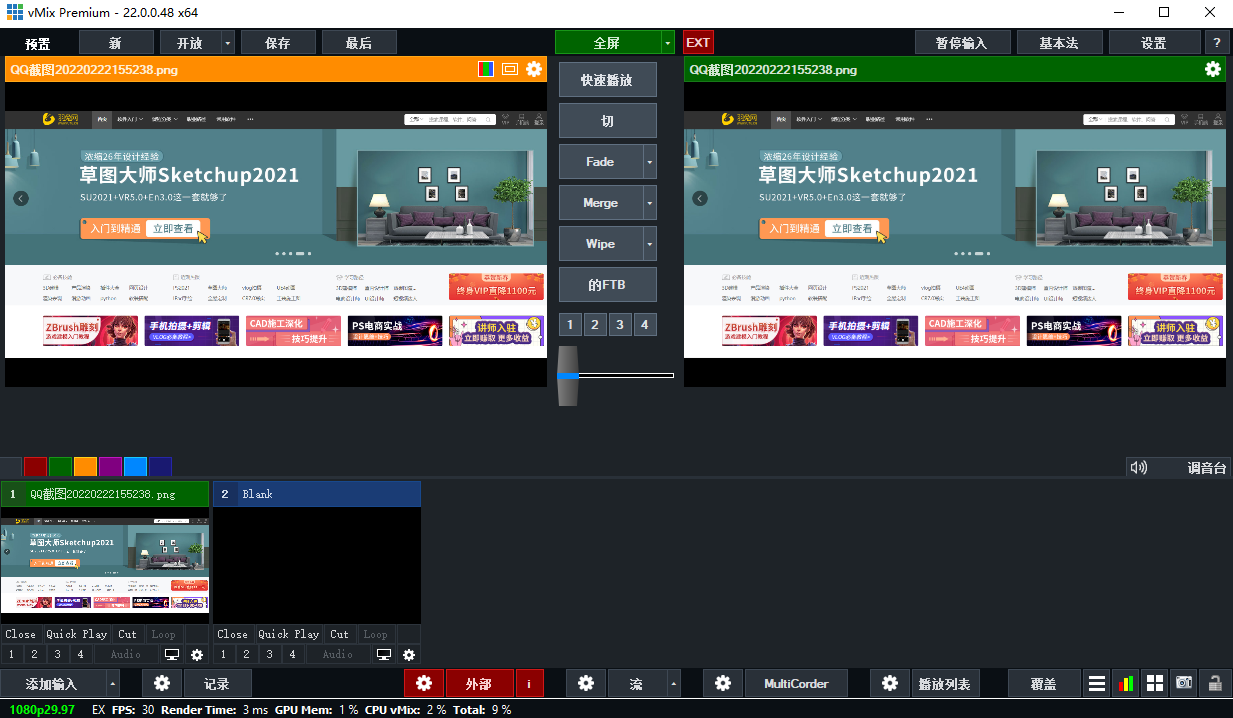Image resolution: width=1233 pixels, height=718 pixels.
Task: Toggle the interface lock padlock icon
Action: click(x=1214, y=683)
